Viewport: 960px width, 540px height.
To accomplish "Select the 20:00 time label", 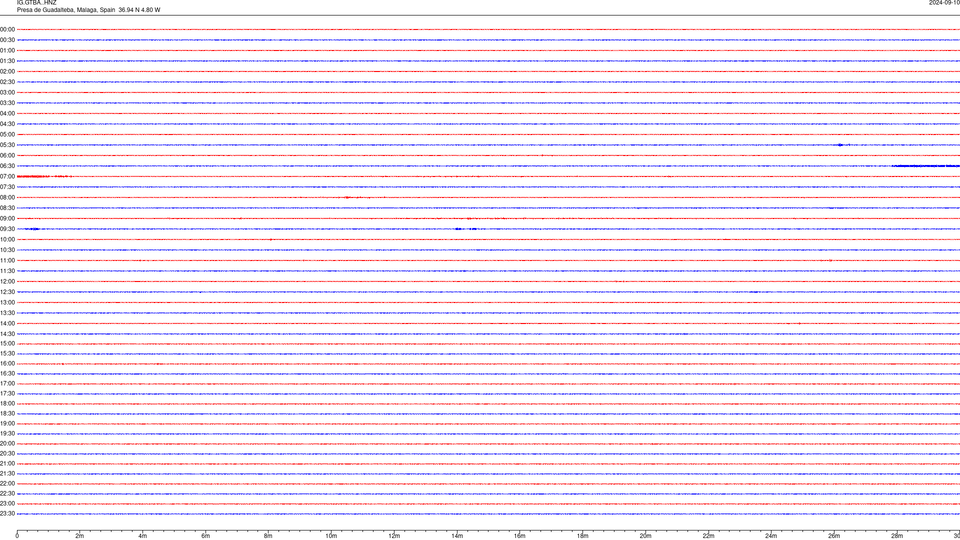I will tap(7, 444).
